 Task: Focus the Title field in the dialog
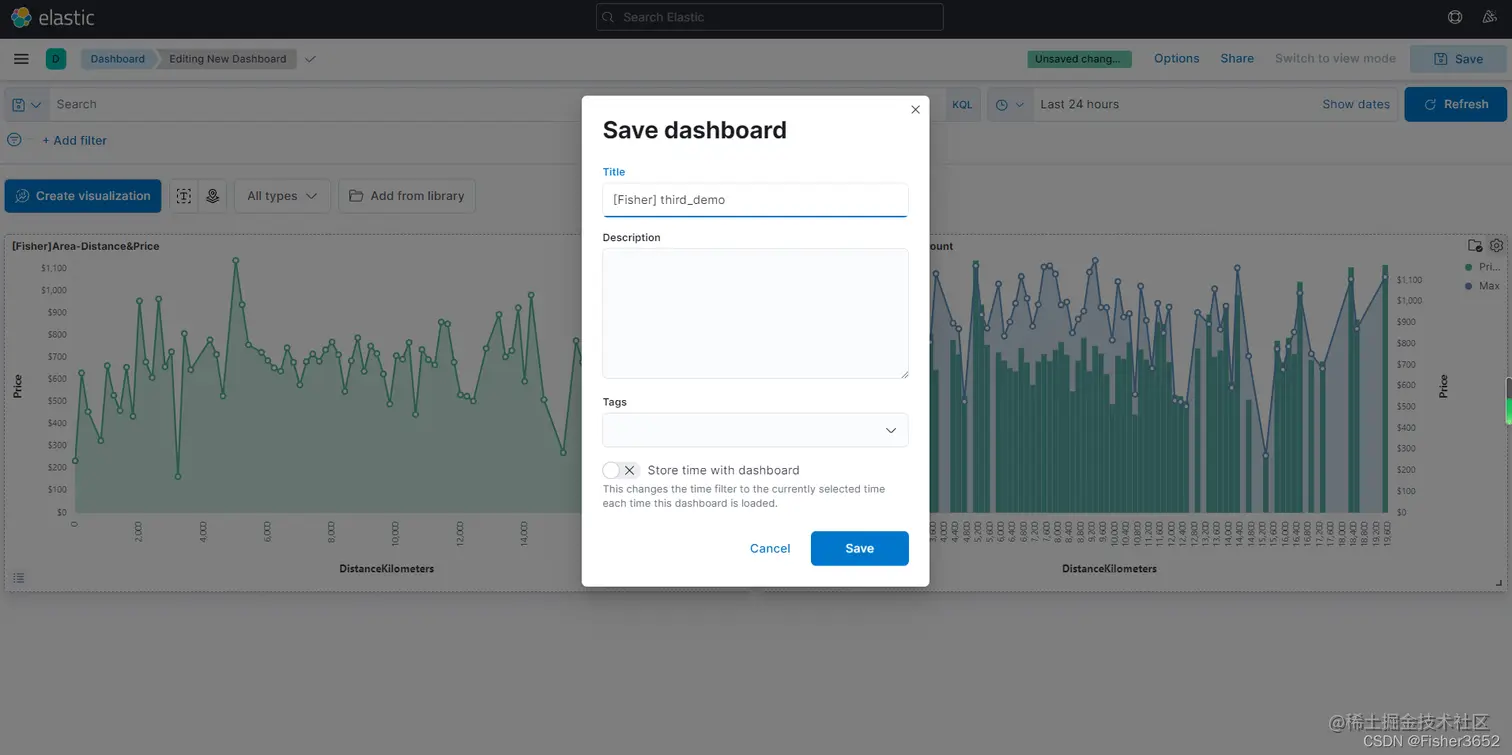755,200
